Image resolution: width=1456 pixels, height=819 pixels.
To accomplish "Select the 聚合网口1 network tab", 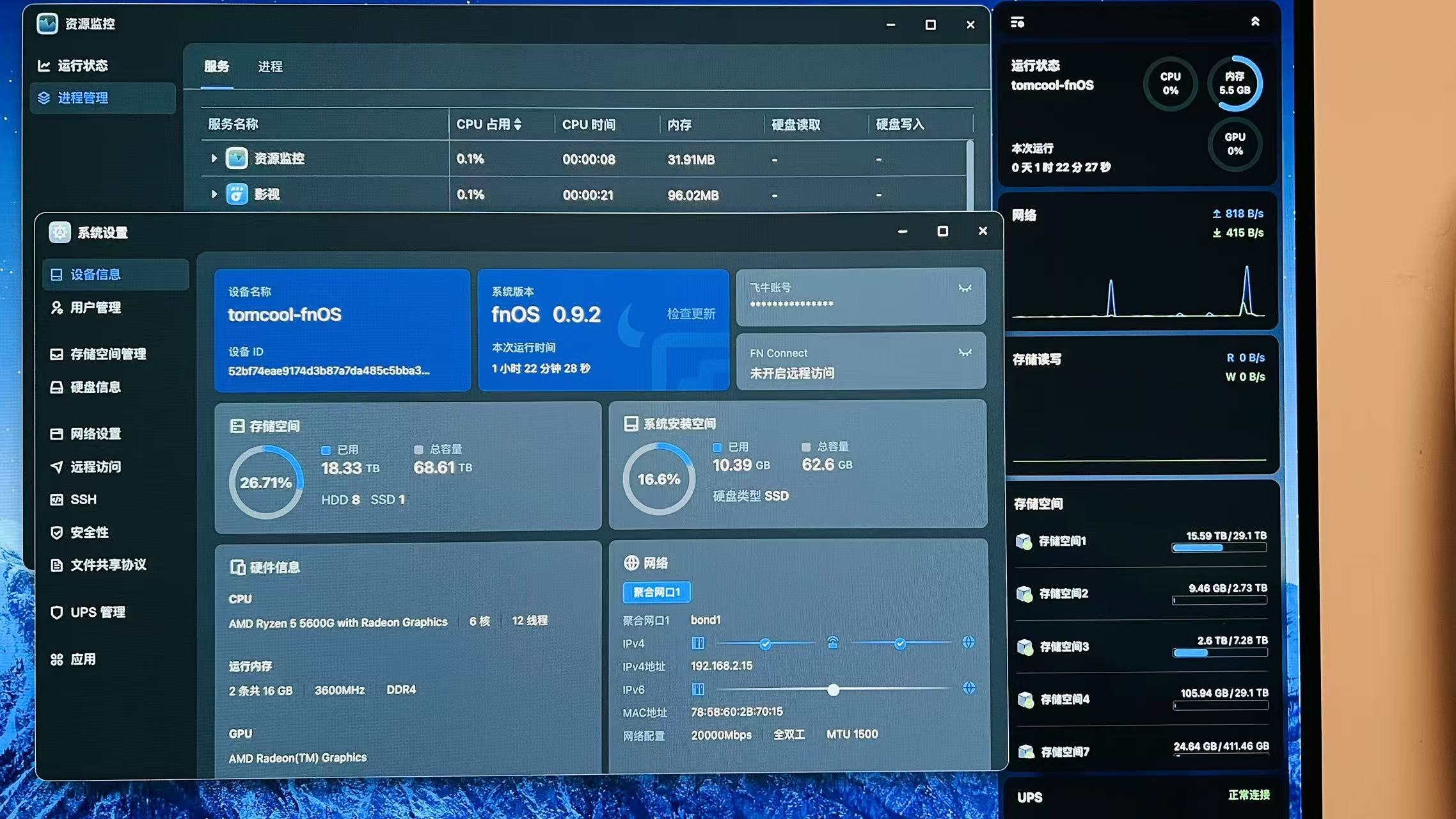I will click(x=656, y=592).
